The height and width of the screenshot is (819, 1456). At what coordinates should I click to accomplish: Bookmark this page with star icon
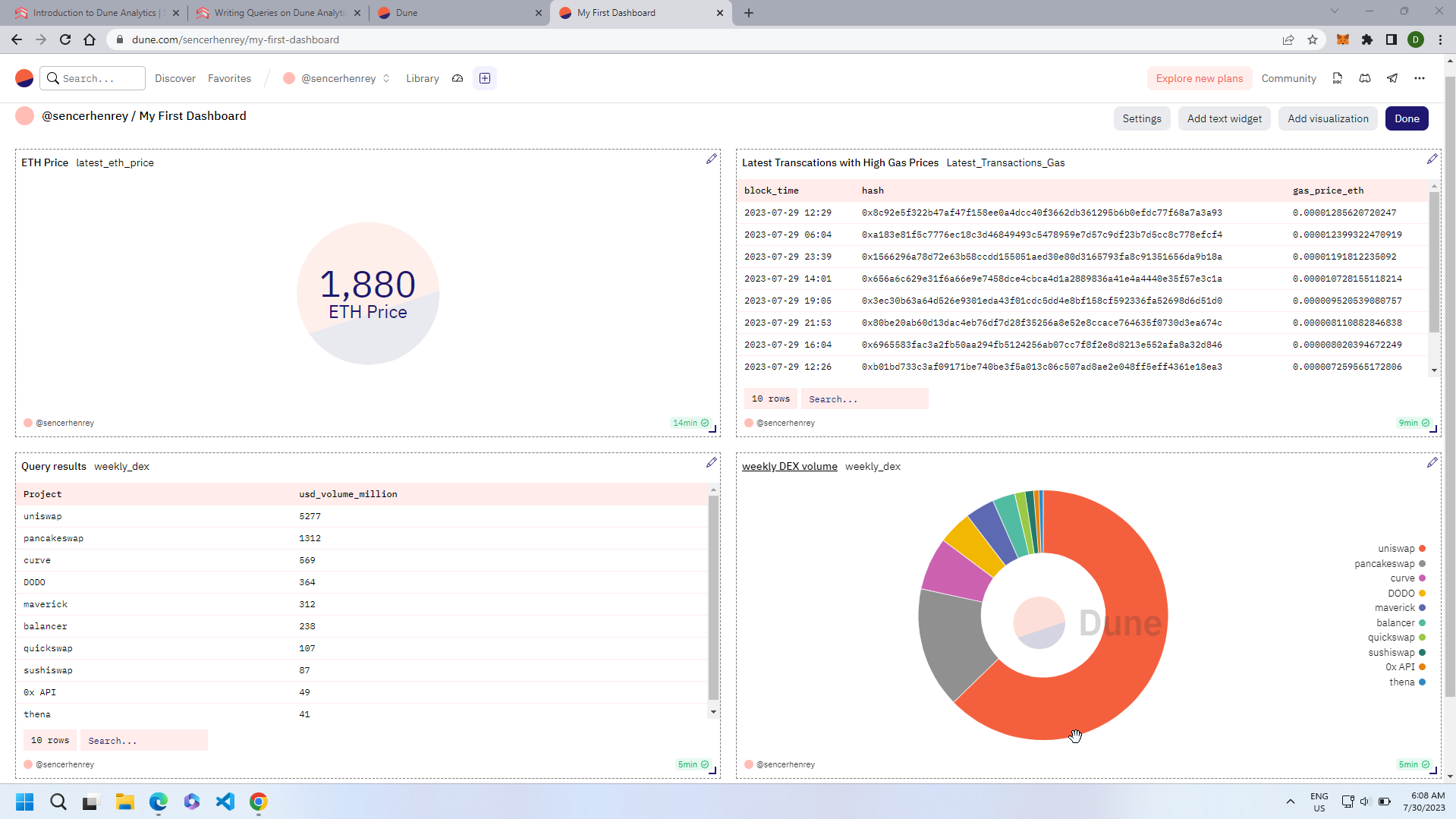coord(1313,39)
